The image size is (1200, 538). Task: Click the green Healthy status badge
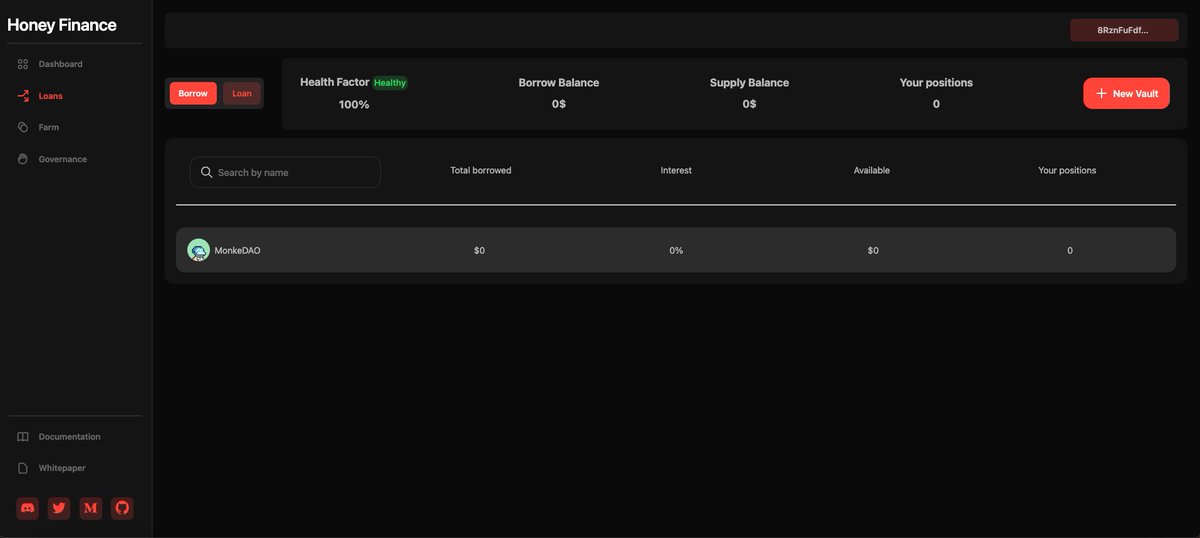tap(390, 83)
